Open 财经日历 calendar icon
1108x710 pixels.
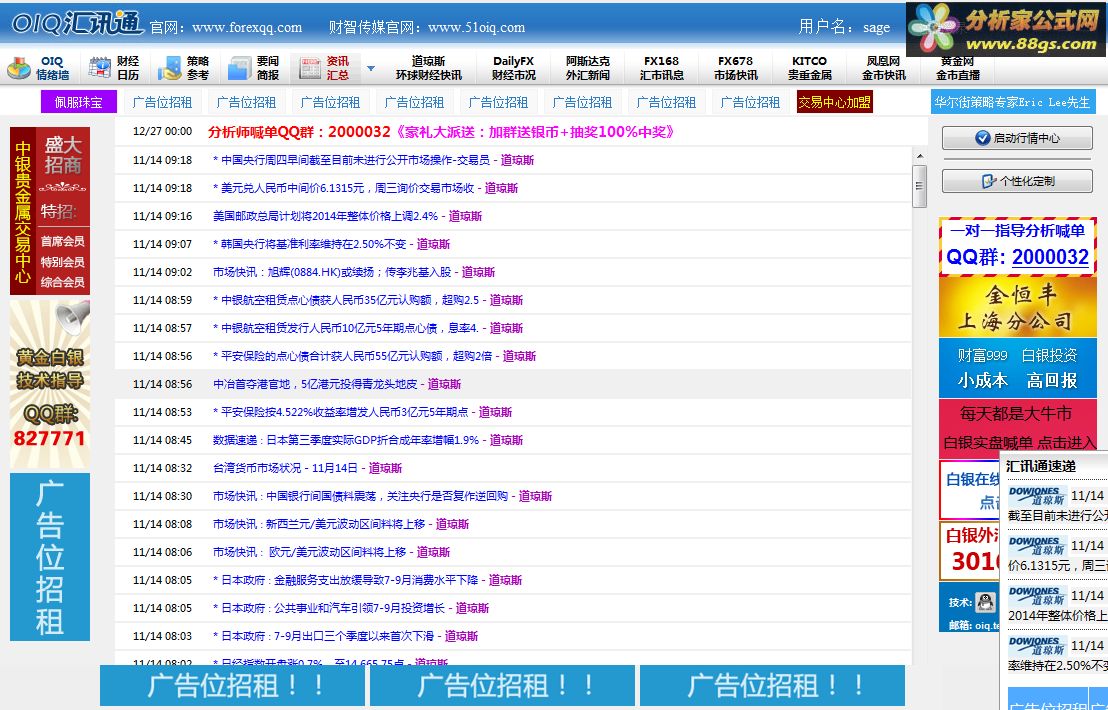(100, 68)
